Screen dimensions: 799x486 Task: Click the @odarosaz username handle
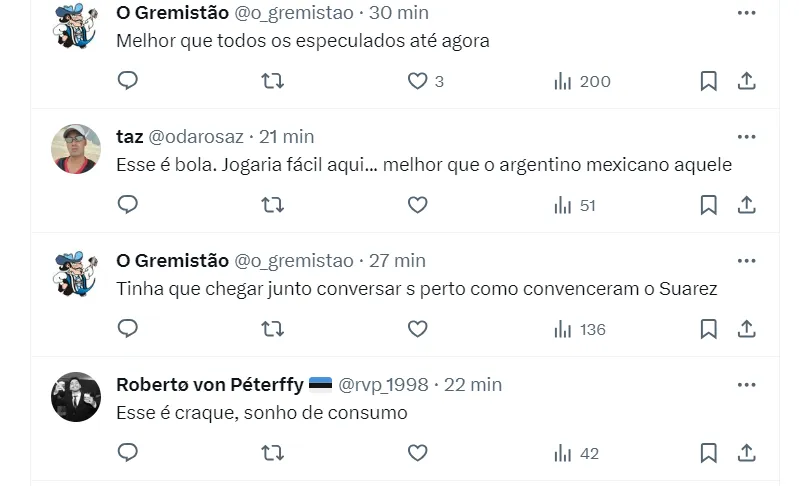click(196, 137)
